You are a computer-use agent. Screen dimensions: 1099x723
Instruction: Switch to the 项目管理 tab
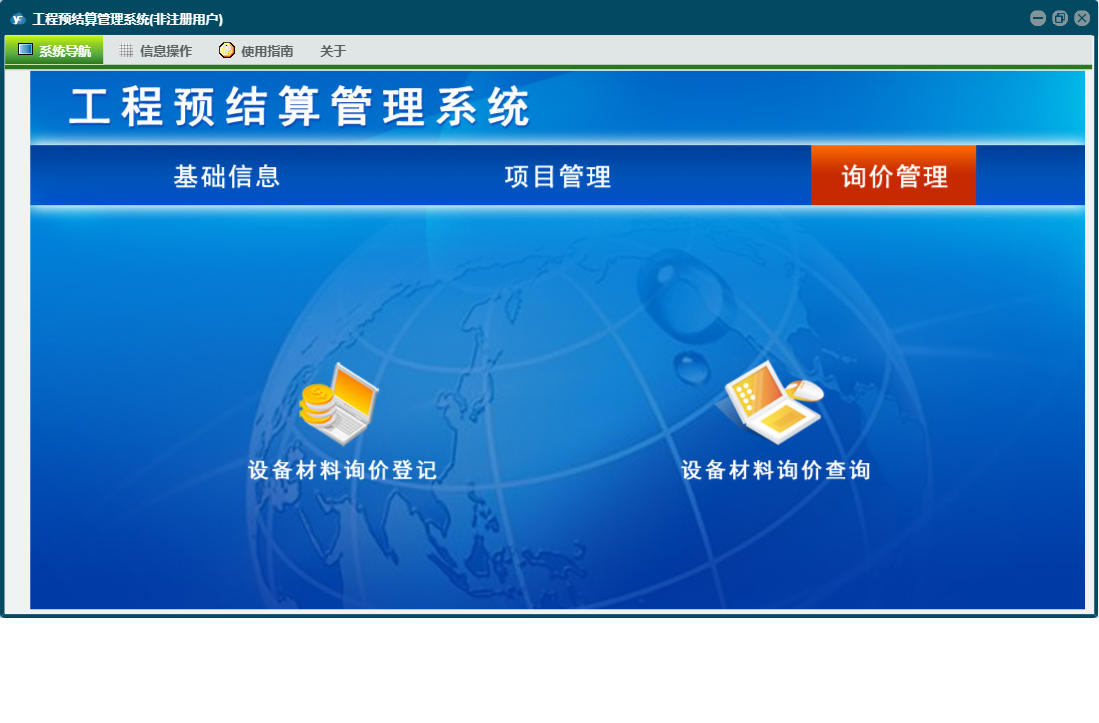[558, 176]
